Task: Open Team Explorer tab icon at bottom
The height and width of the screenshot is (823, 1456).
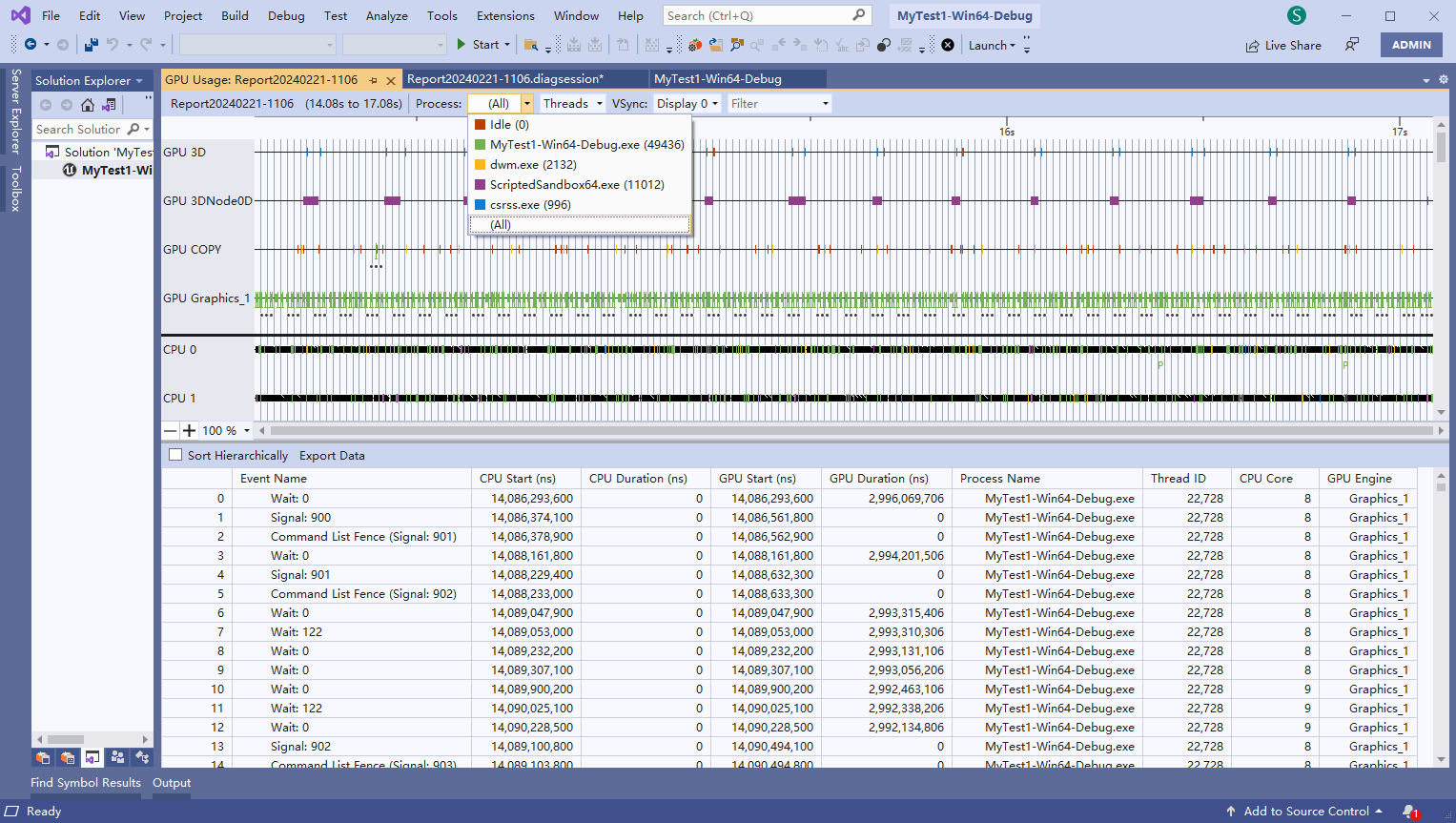Action: (x=117, y=757)
